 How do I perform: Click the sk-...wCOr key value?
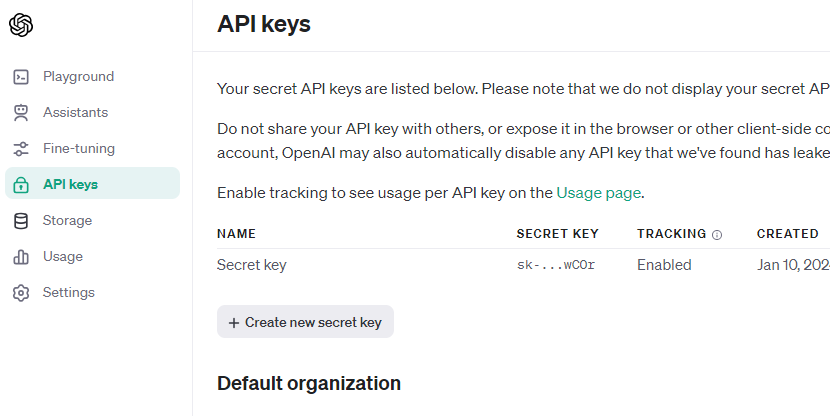[556, 265]
